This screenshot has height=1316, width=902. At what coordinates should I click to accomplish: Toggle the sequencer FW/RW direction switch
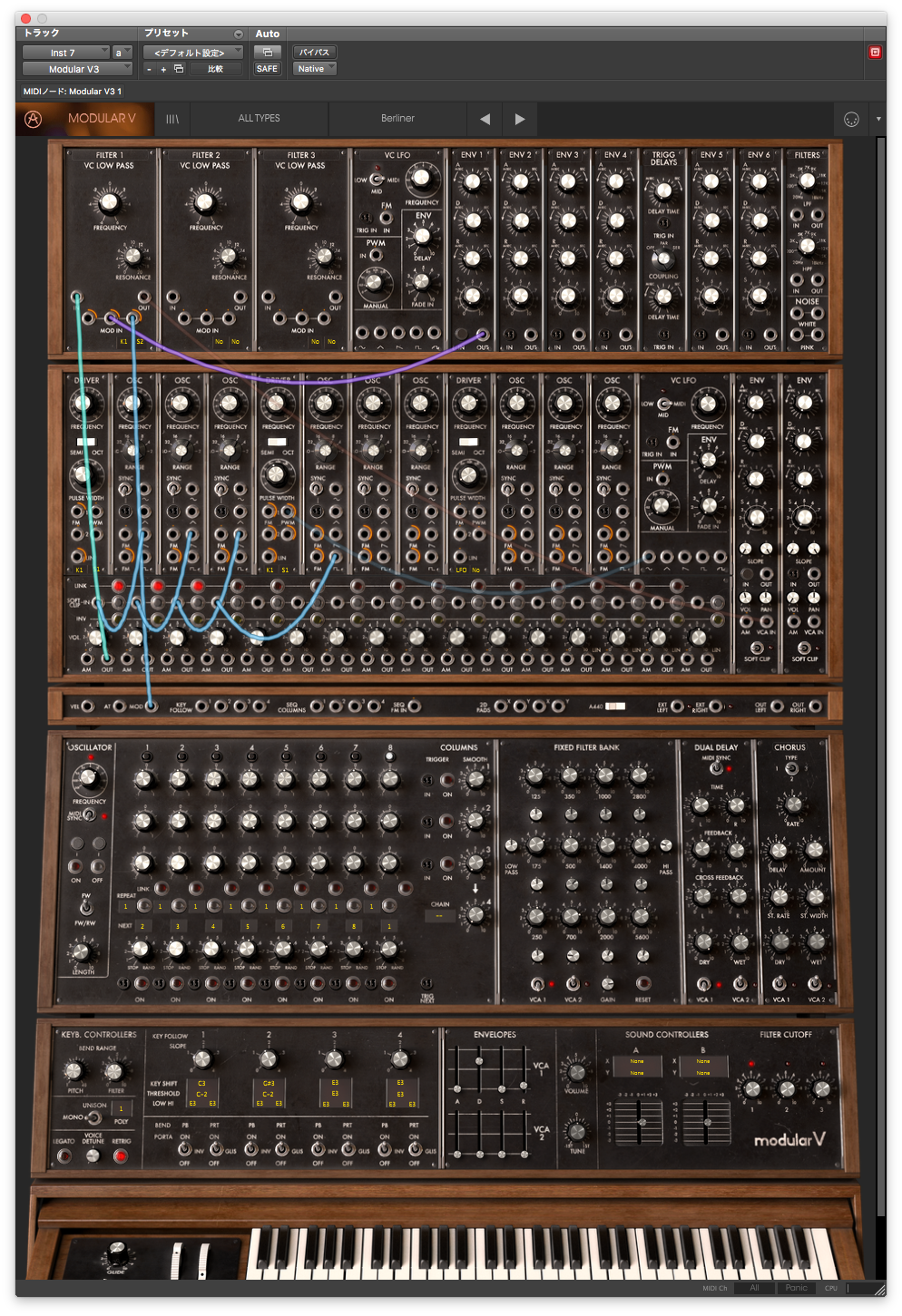click(85, 907)
